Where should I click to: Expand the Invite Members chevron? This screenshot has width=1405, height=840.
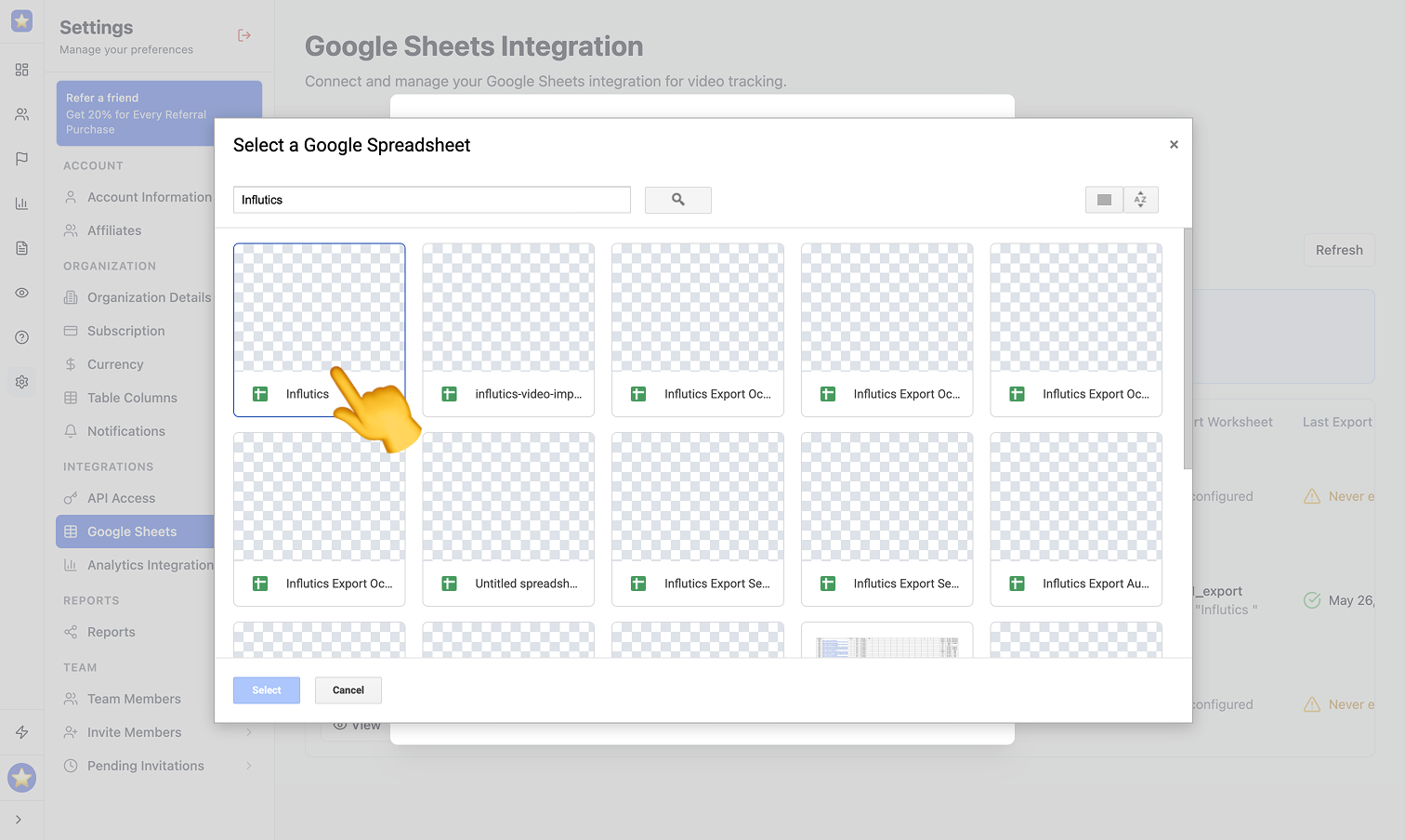(x=249, y=732)
